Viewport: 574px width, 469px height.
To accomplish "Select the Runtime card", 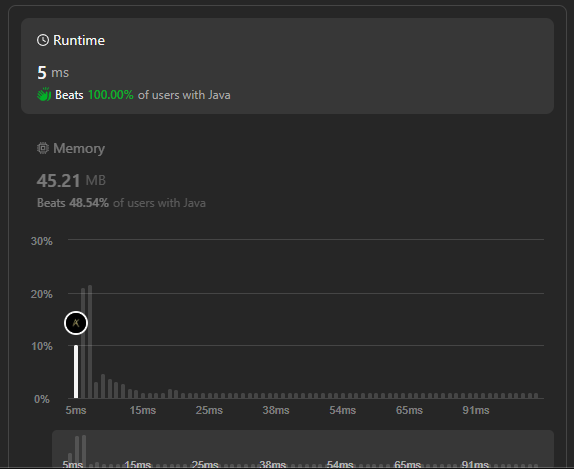I will [287, 66].
